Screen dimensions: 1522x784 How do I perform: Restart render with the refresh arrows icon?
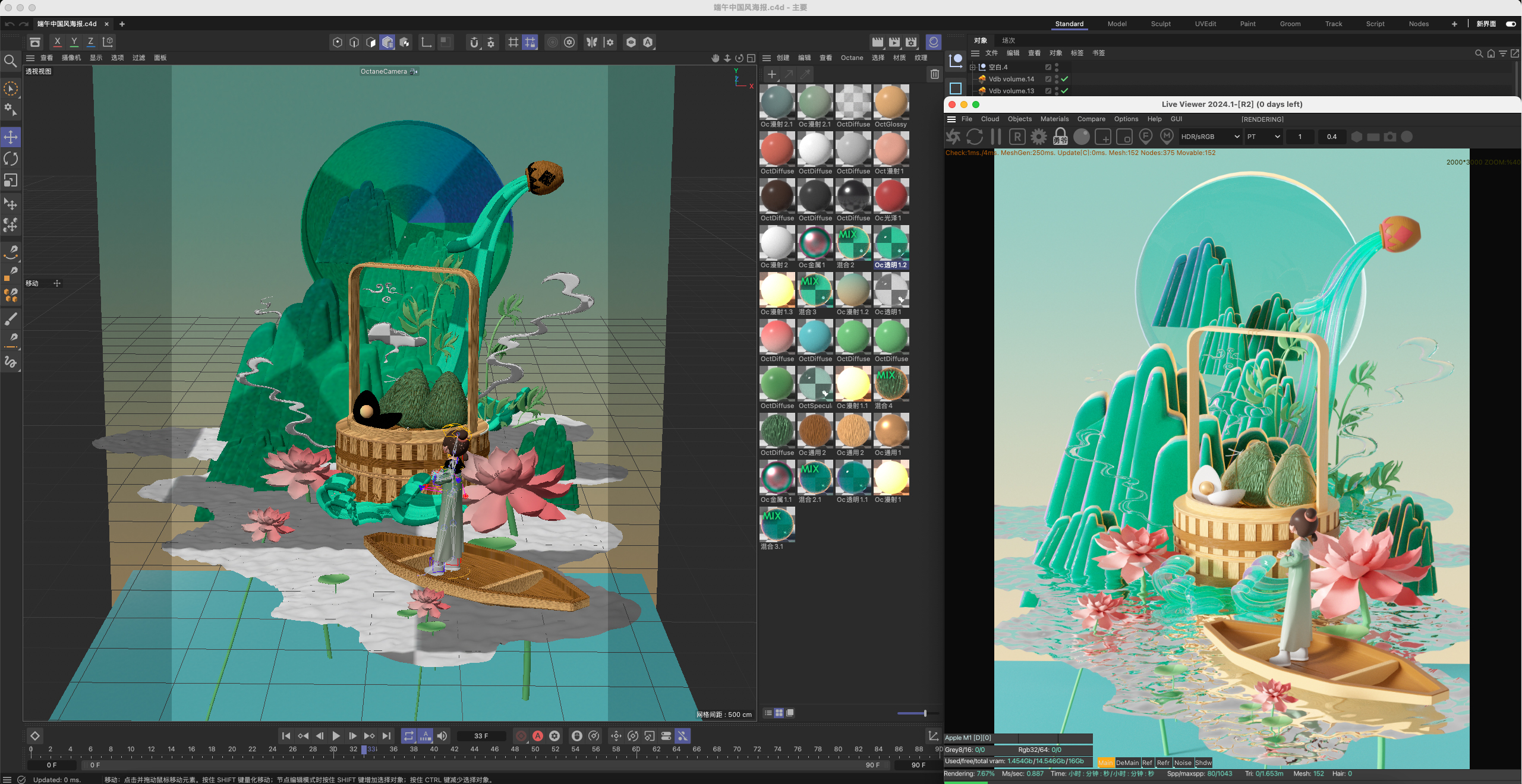[x=975, y=137]
